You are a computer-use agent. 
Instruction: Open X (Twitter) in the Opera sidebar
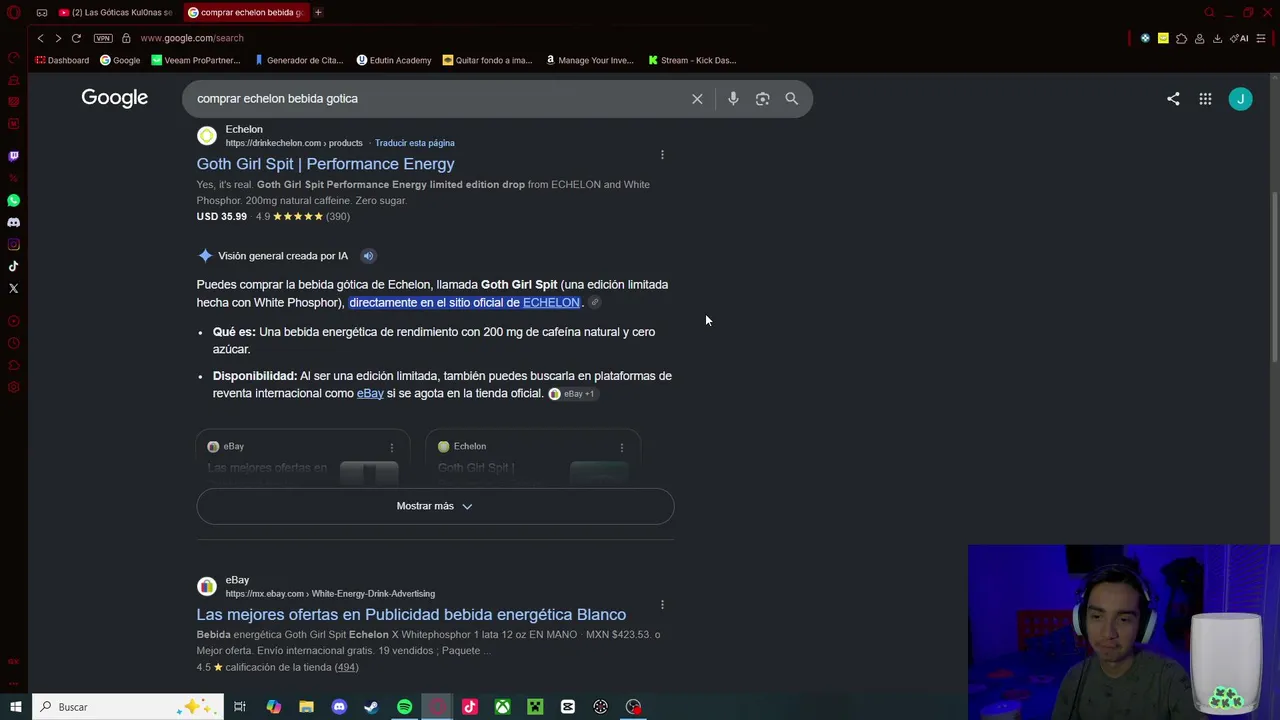[13, 288]
